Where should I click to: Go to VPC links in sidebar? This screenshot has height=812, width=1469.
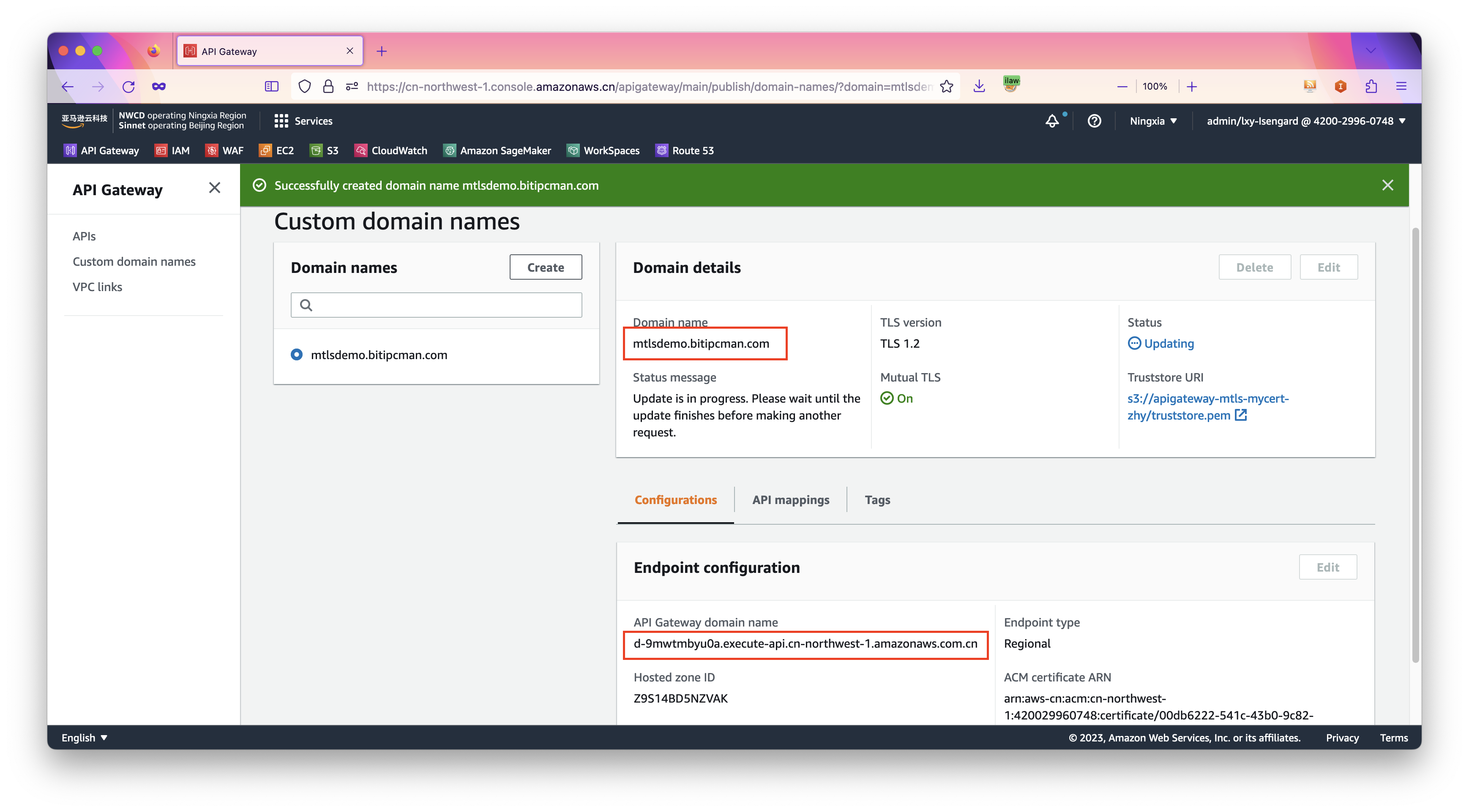tap(98, 287)
